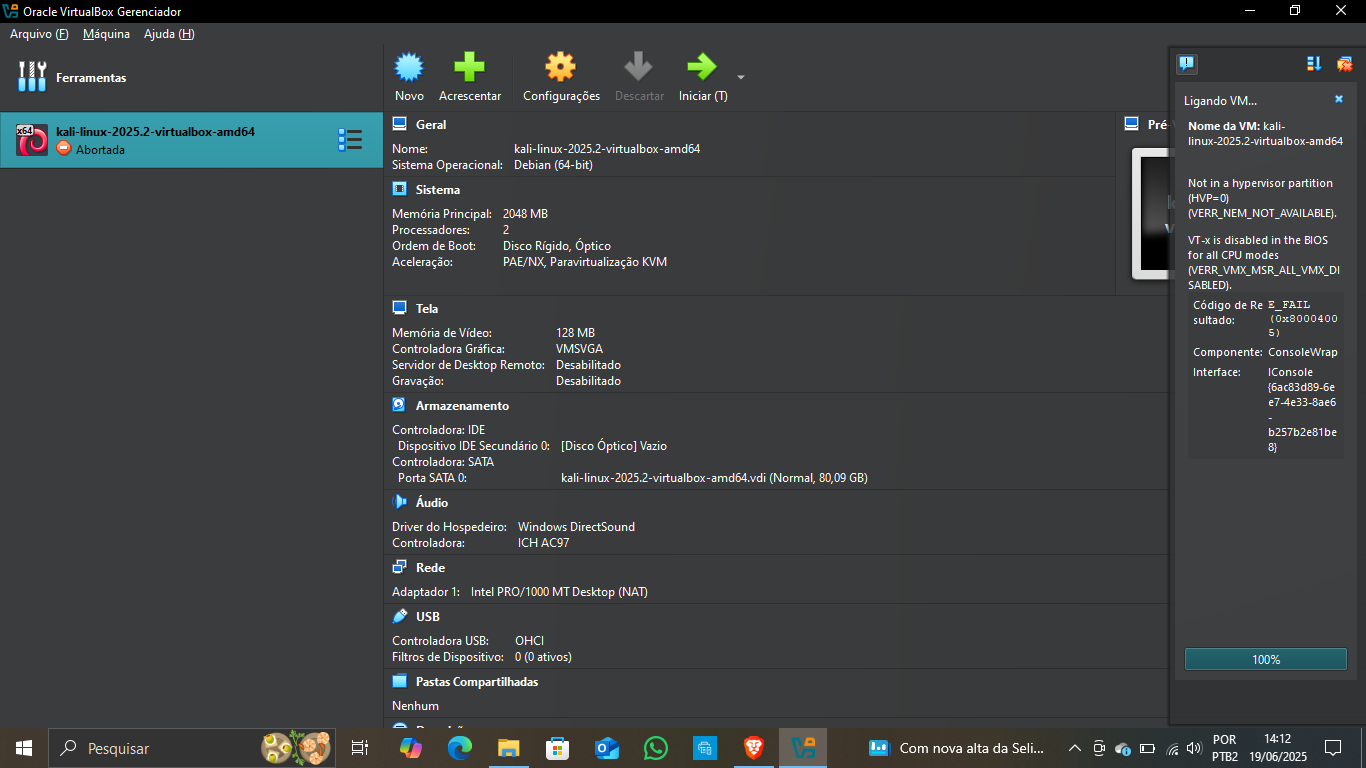Click the Áudio section header
The height and width of the screenshot is (768, 1366).
(x=432, y=503)
